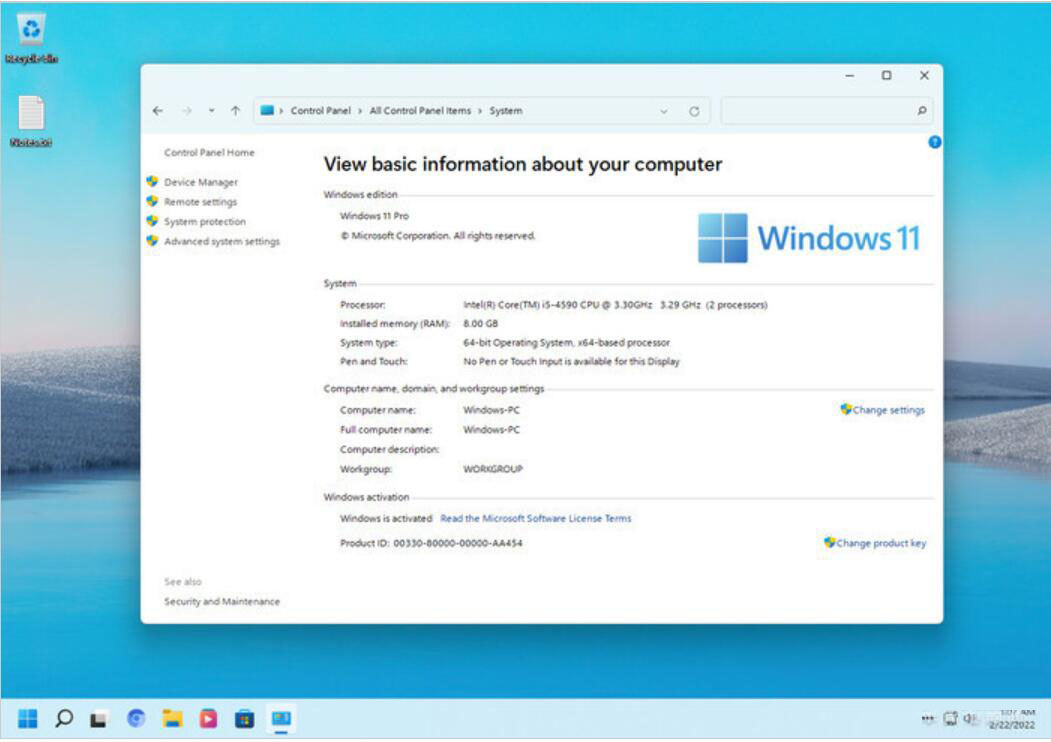
Task: Click the network tray icon
Action: click(x=950, y=719)
